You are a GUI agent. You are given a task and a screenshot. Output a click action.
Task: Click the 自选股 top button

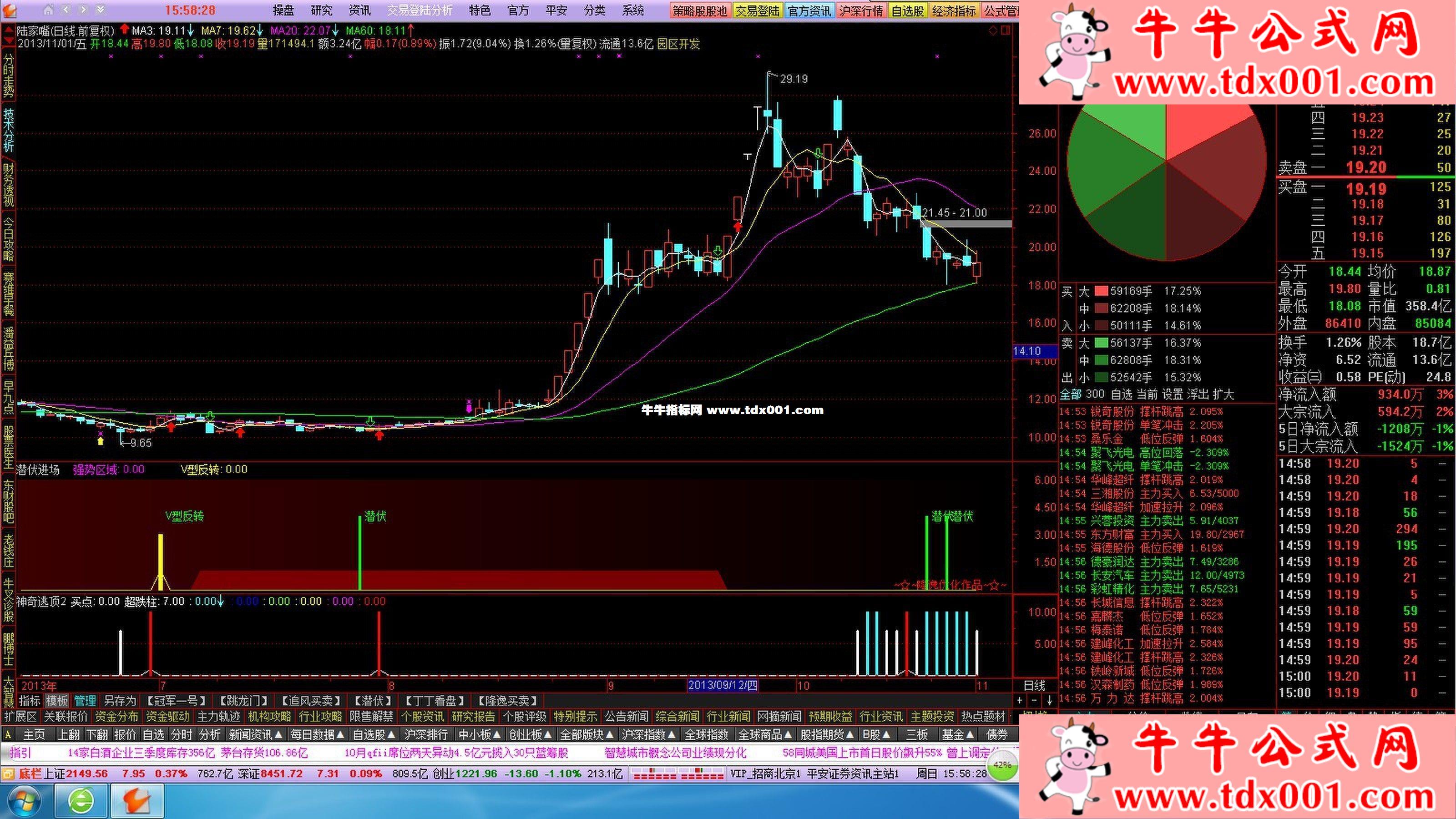[x=907, y=11]
